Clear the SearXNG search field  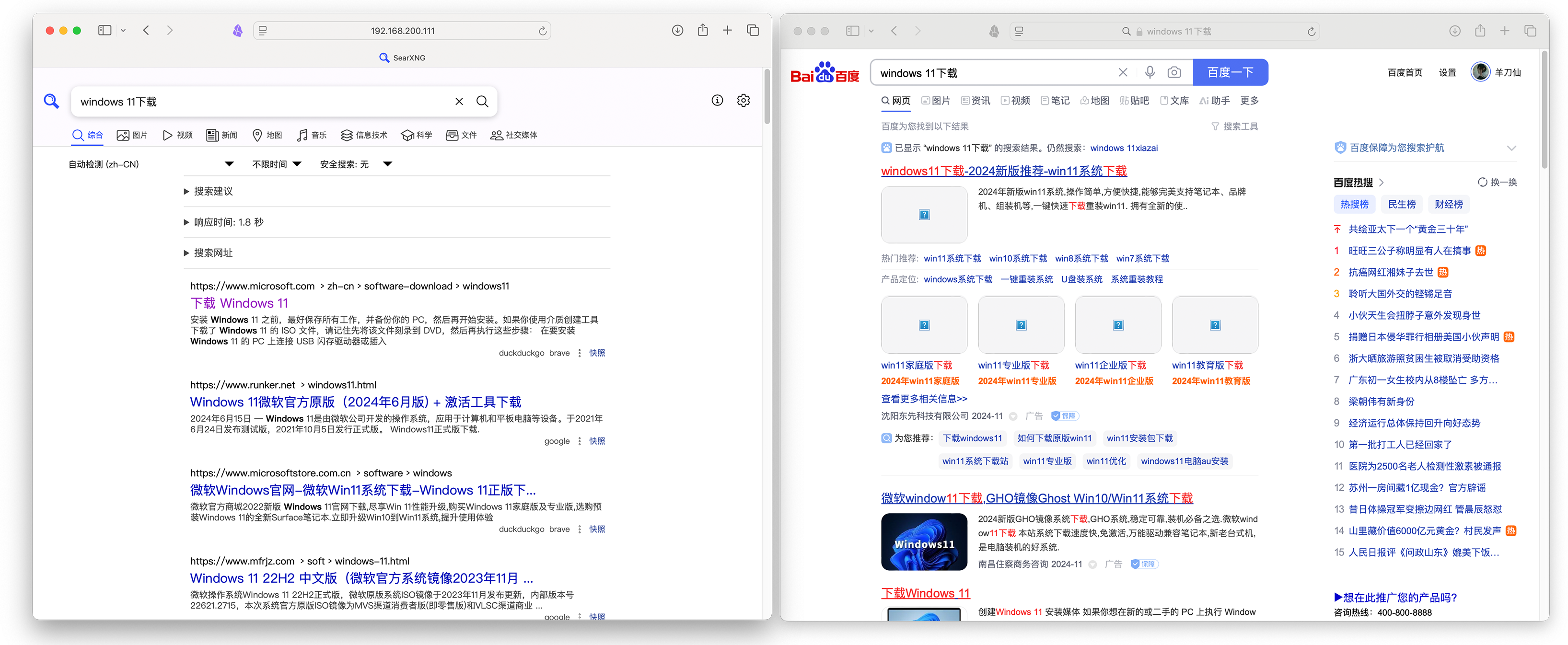pyautogui.click(x=459, y=102)
